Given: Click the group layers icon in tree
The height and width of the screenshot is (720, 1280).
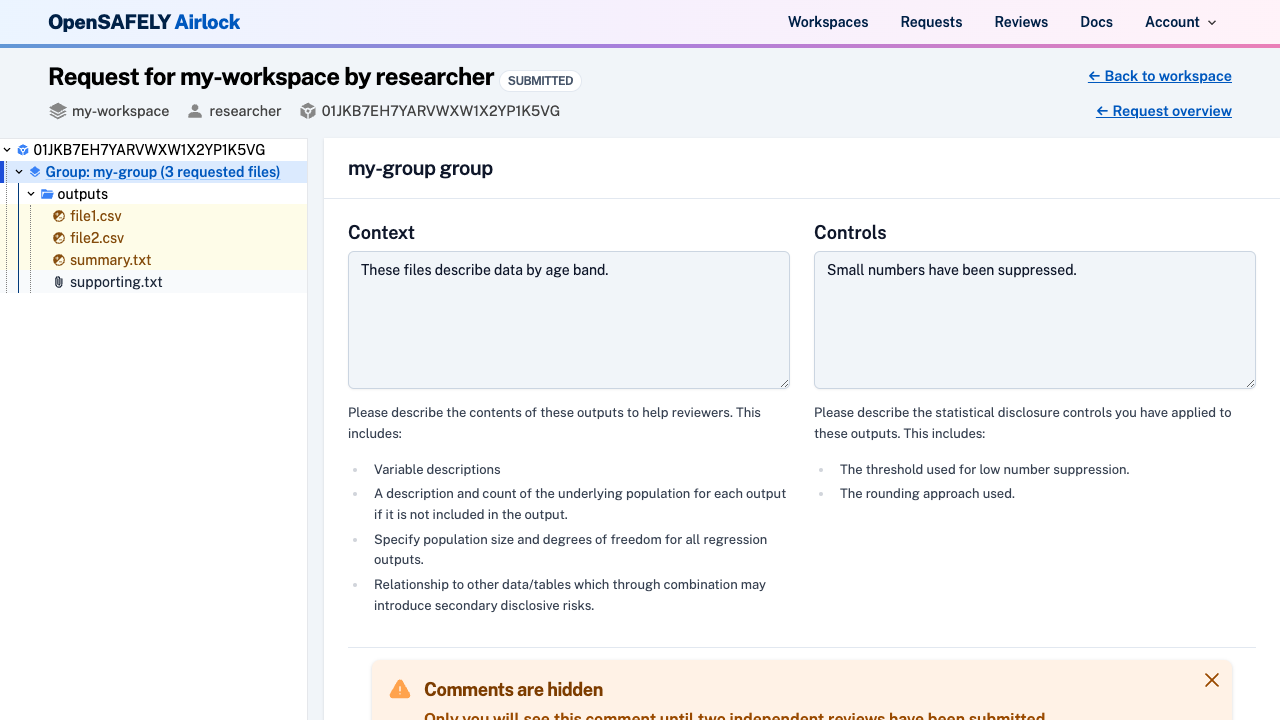Looking at the screenshot, I should pyautogui.click(x=35, y=172).
